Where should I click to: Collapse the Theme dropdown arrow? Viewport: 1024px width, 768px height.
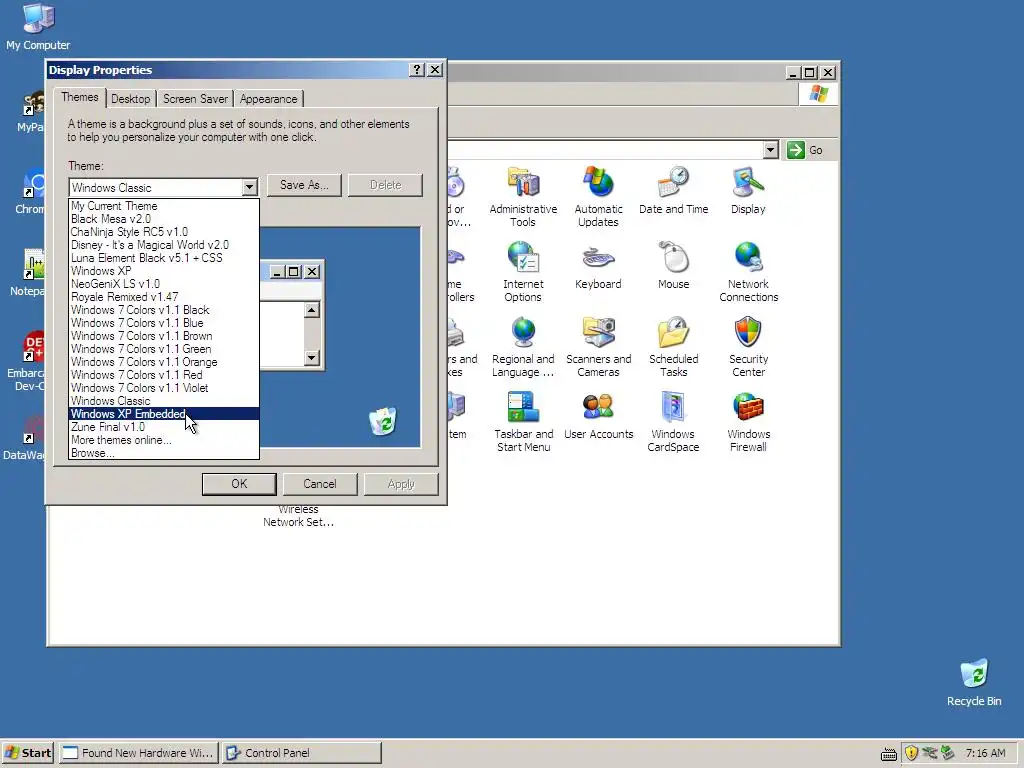tap(249, 187)
